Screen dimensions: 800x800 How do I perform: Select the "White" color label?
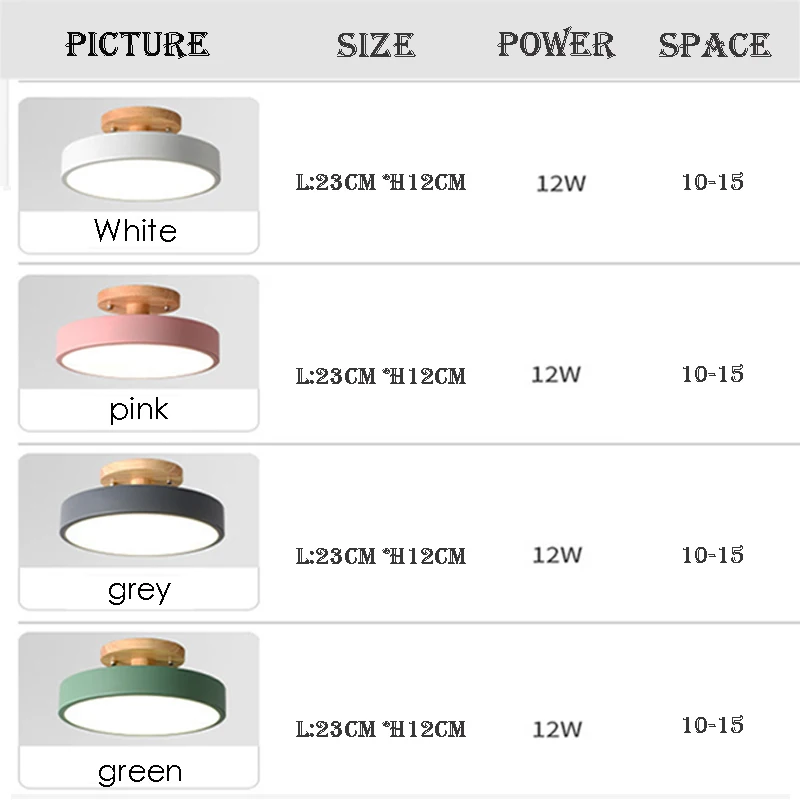point(136,231)
